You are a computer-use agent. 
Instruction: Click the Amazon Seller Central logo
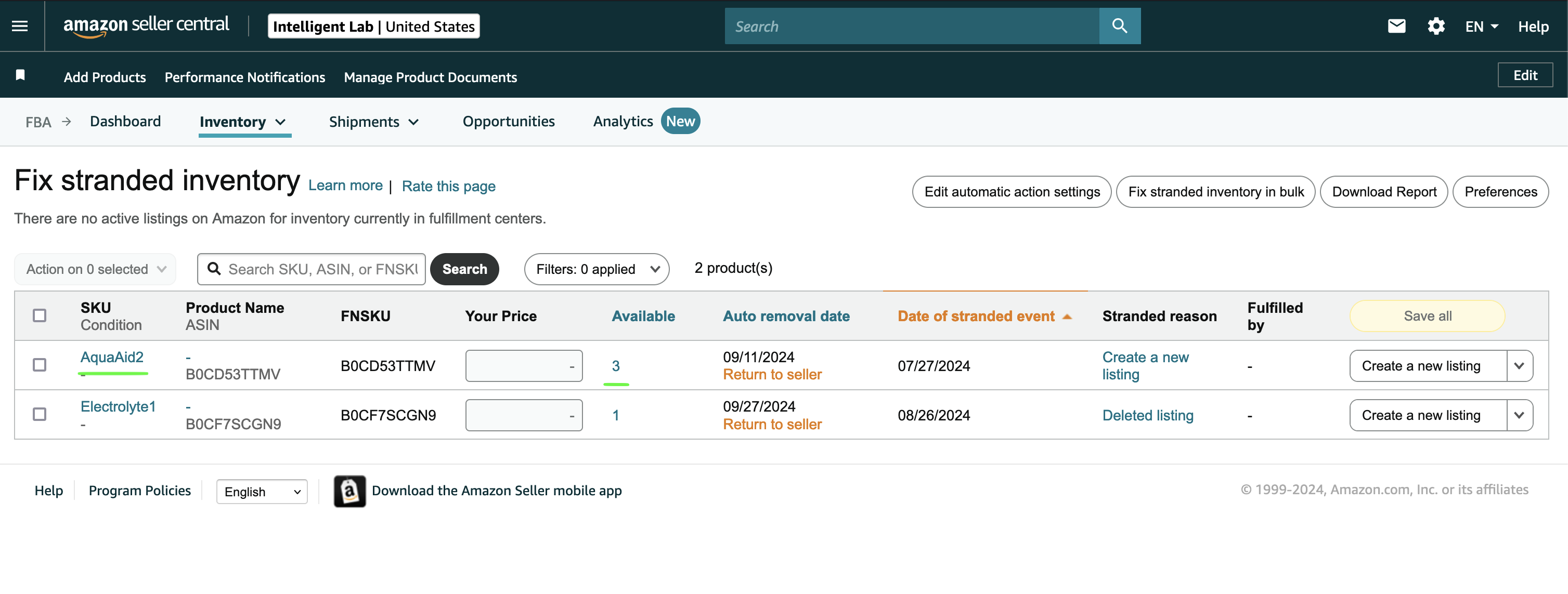pos(146,26)
